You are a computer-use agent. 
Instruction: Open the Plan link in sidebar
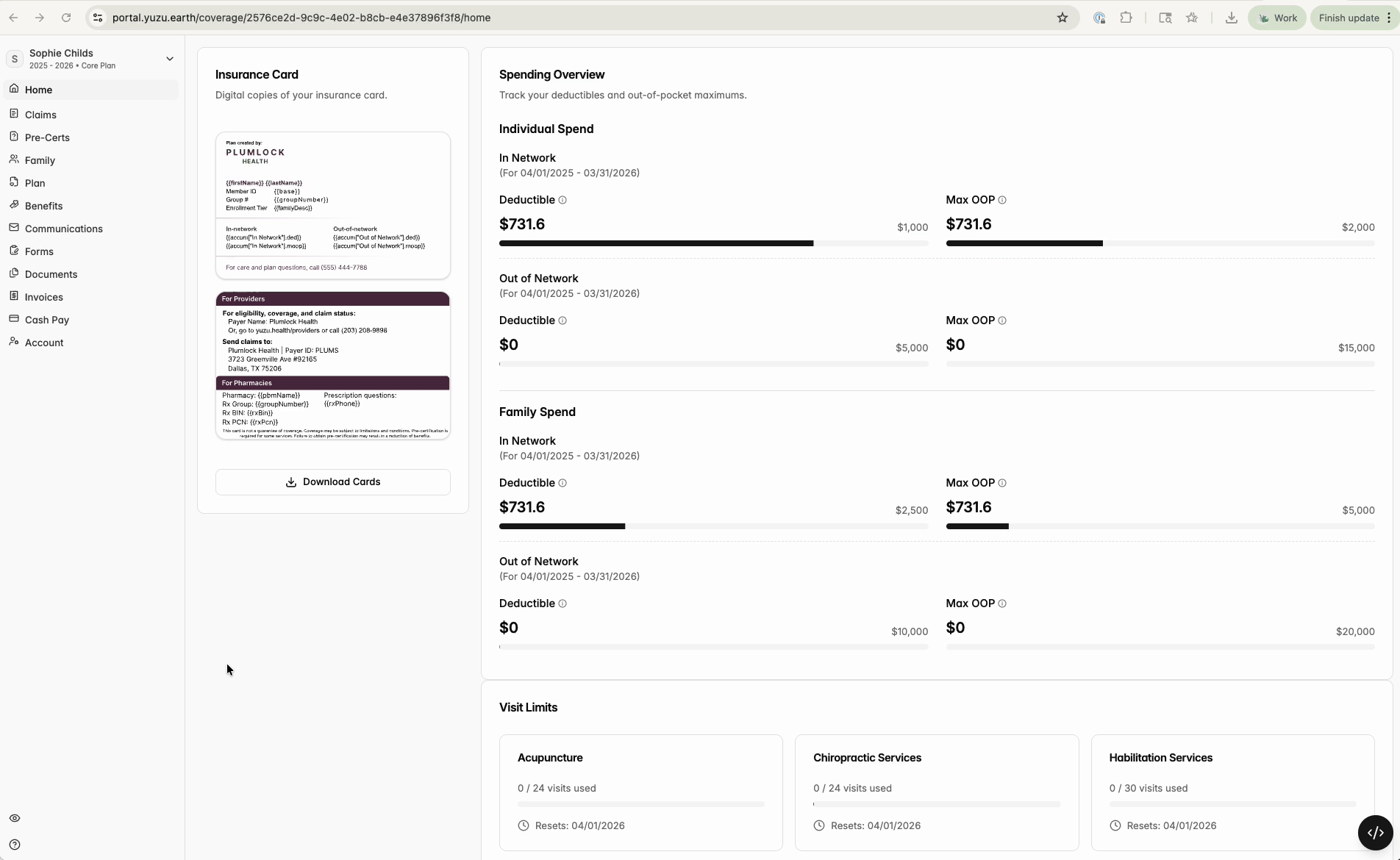click(x=35, y=183)
